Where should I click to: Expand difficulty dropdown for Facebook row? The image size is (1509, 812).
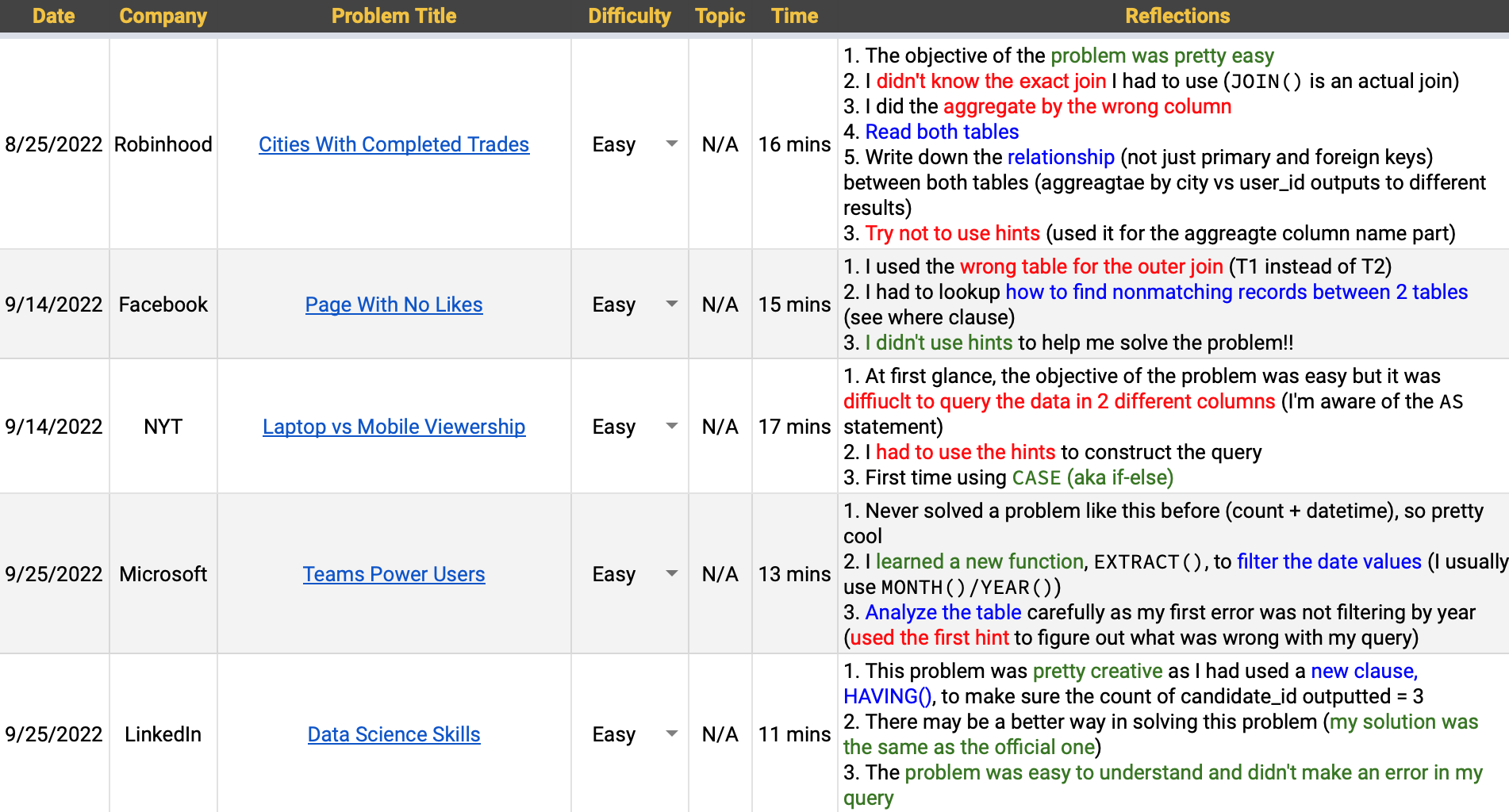click(671, 304)
